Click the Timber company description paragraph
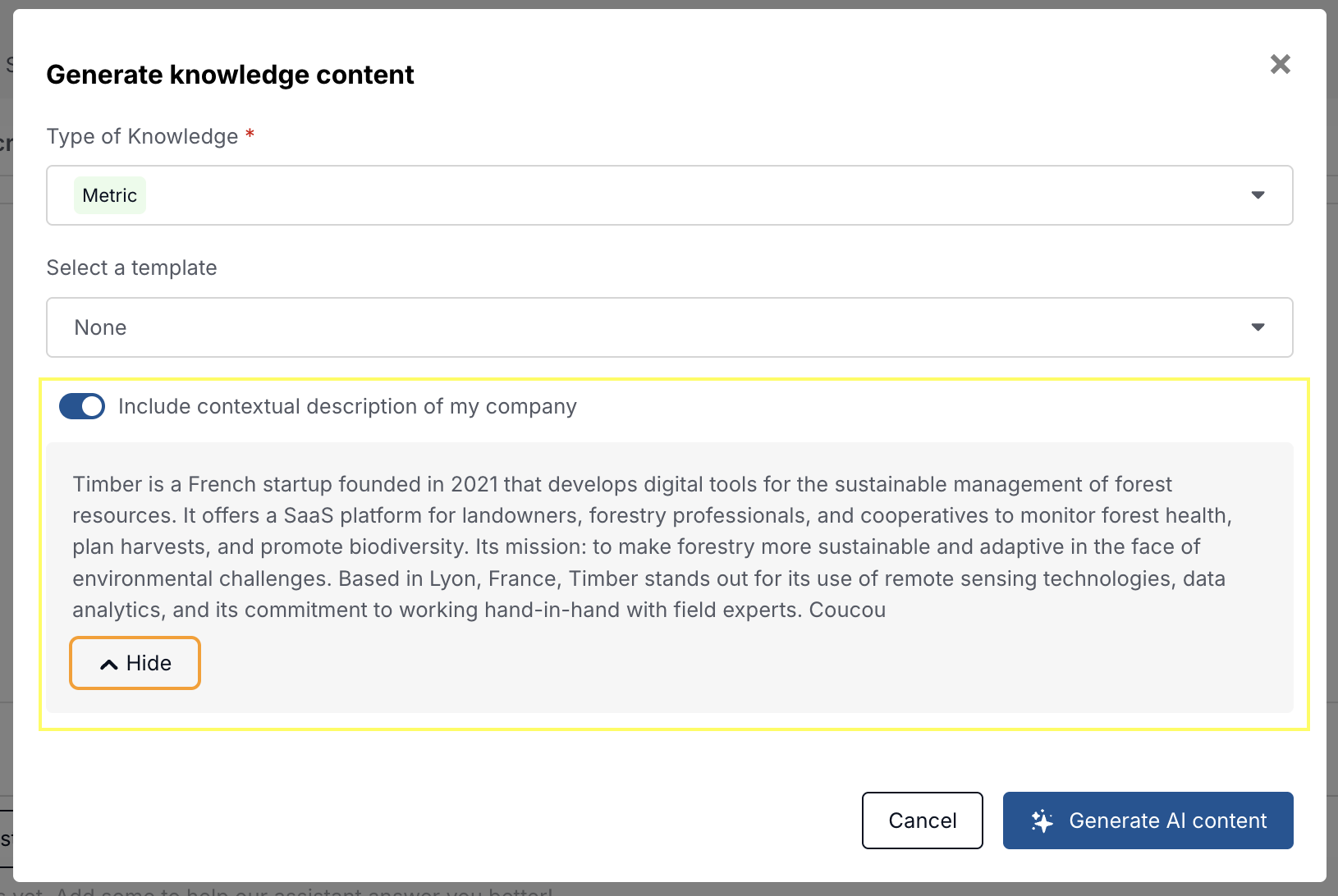Image resolution: width=1338 pixels, height=896 pixels. pyautogui.click(x=648, y=546)
